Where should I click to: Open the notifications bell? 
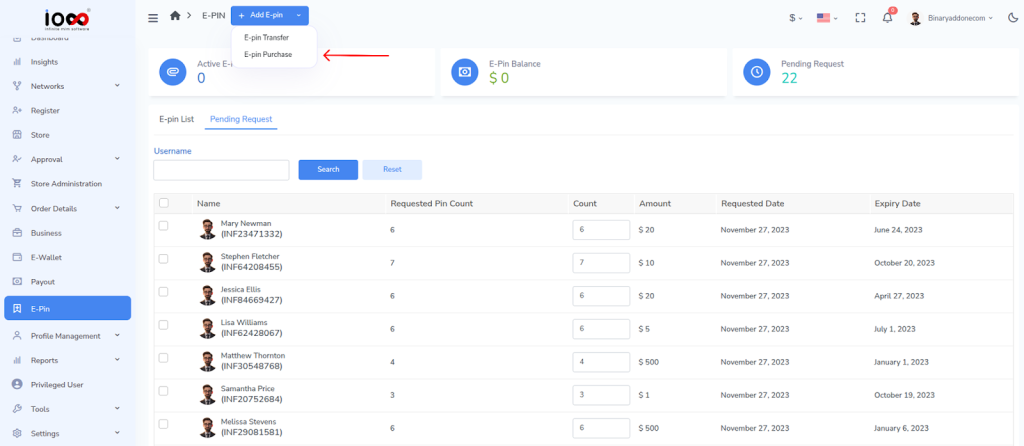887,17
